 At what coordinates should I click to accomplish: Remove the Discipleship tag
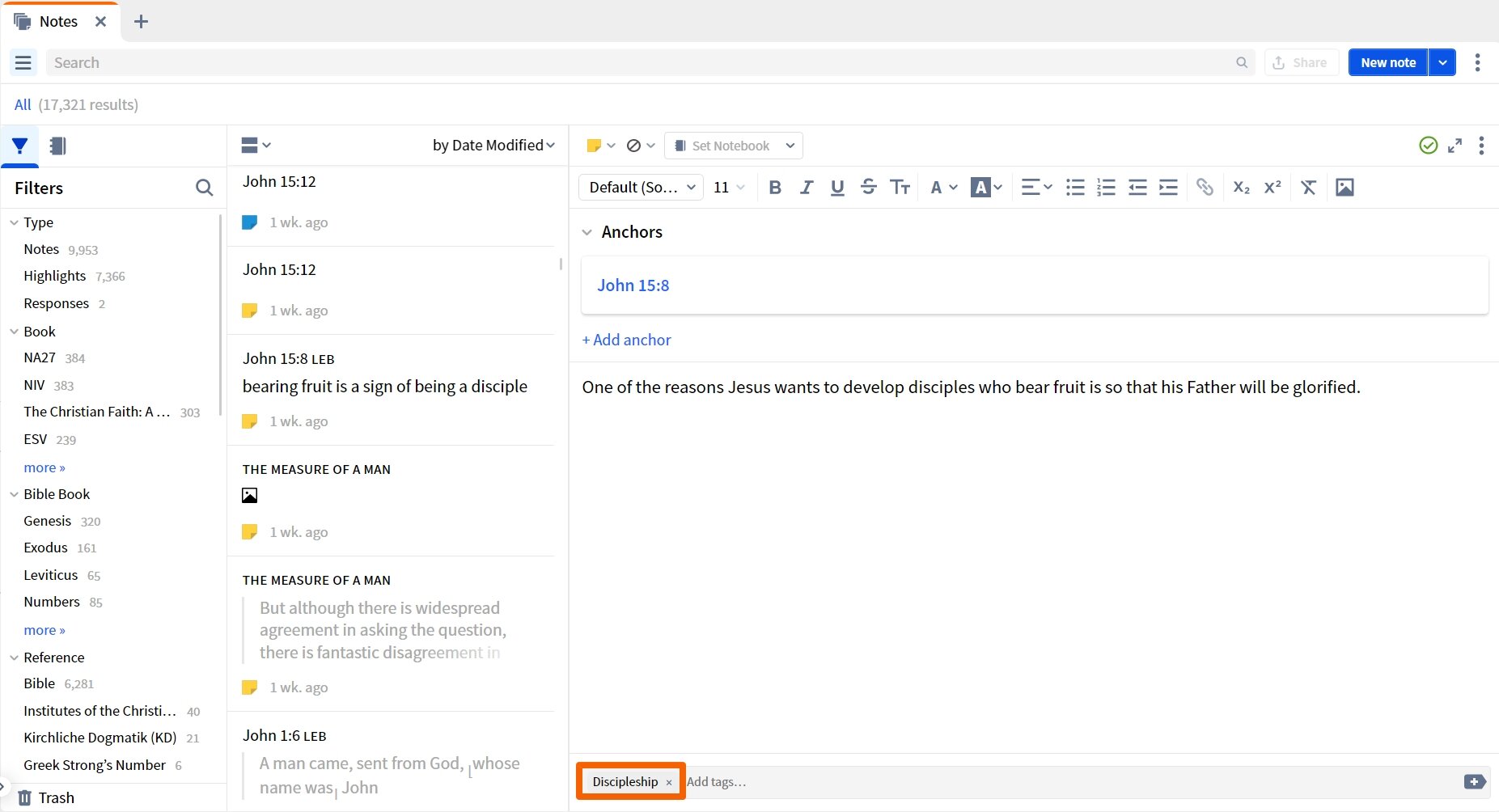click(669, 782)
